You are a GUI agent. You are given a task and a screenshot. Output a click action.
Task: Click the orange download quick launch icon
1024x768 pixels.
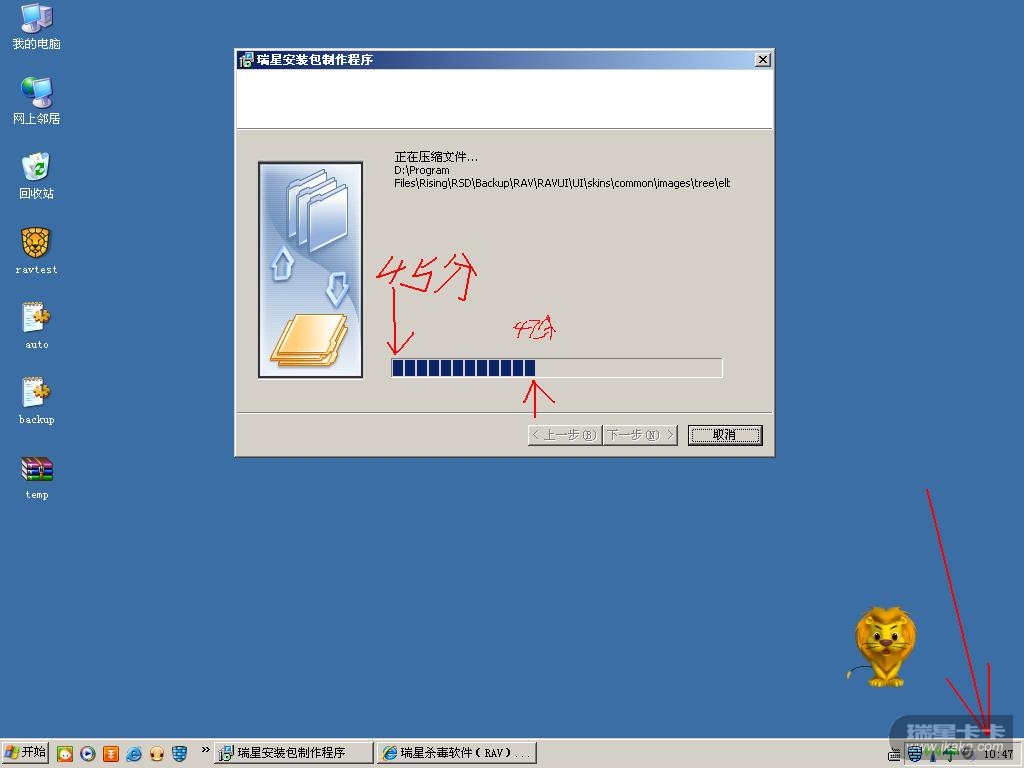pos(111,754)
